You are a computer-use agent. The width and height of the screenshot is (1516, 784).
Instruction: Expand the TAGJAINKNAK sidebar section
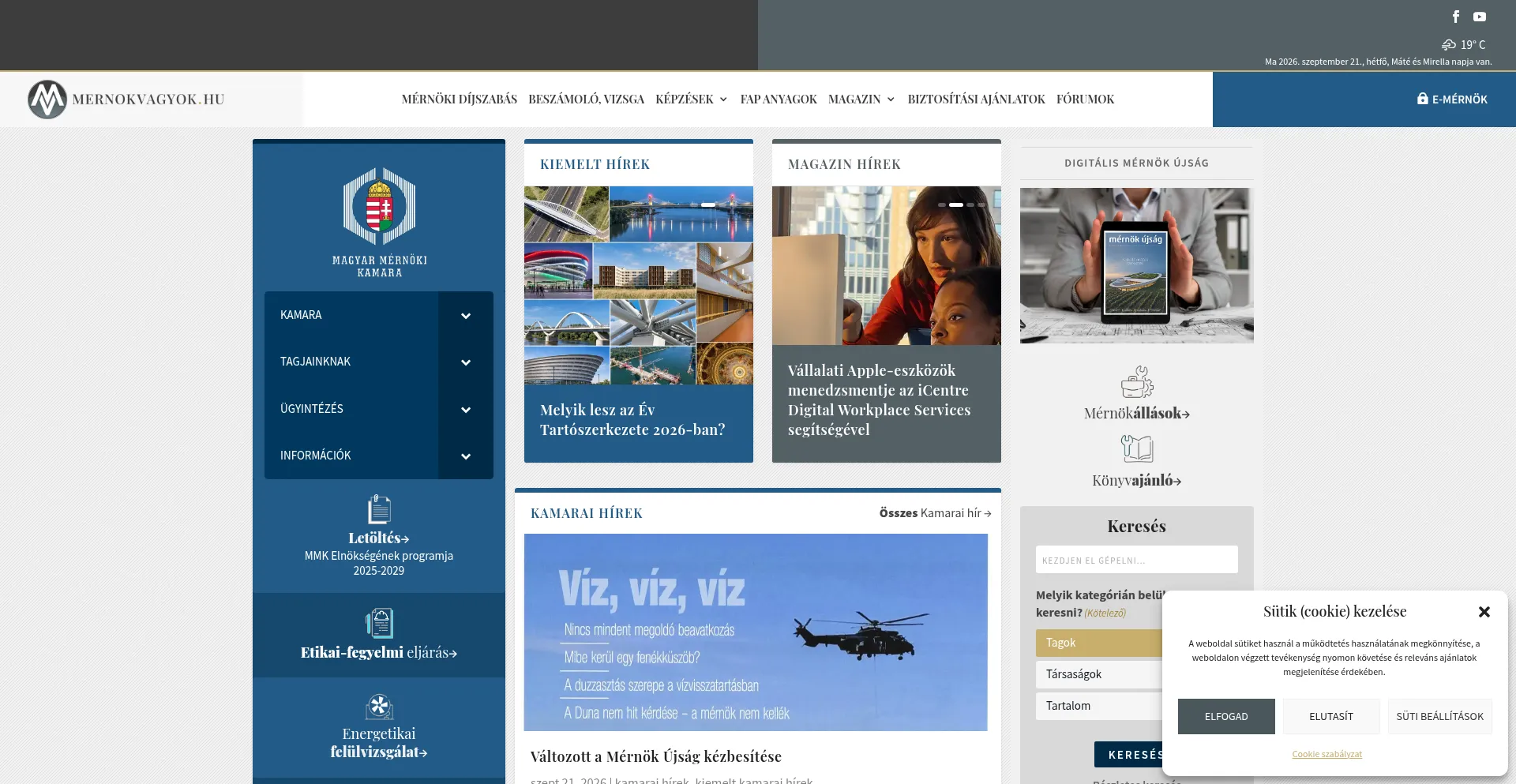pos(466,362)
